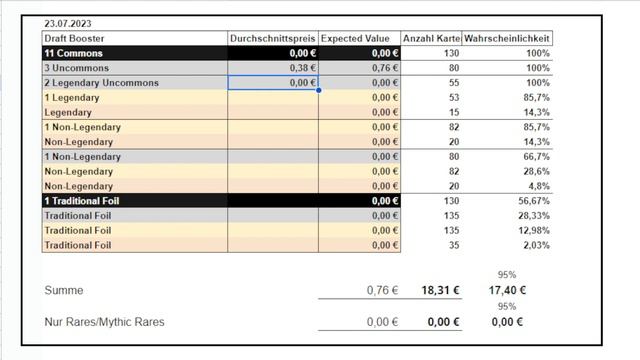Select the probability 2,03%
The width and height of the screenshot is (640, 360).
click(536, 245)
